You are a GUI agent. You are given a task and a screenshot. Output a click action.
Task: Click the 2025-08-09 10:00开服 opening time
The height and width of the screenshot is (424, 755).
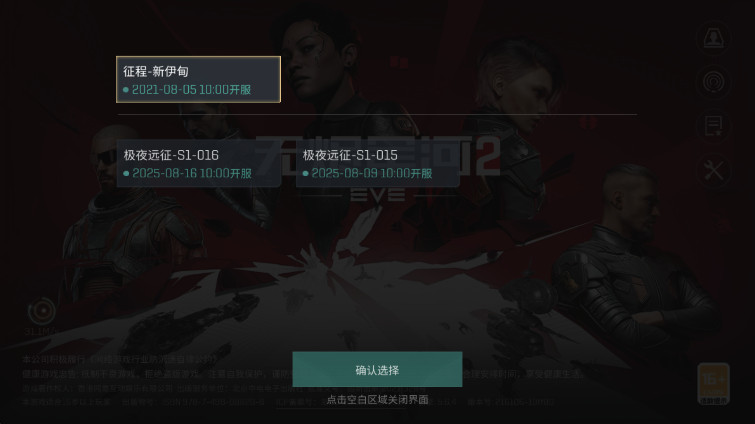pyautogui.click(x=372, y=173)
